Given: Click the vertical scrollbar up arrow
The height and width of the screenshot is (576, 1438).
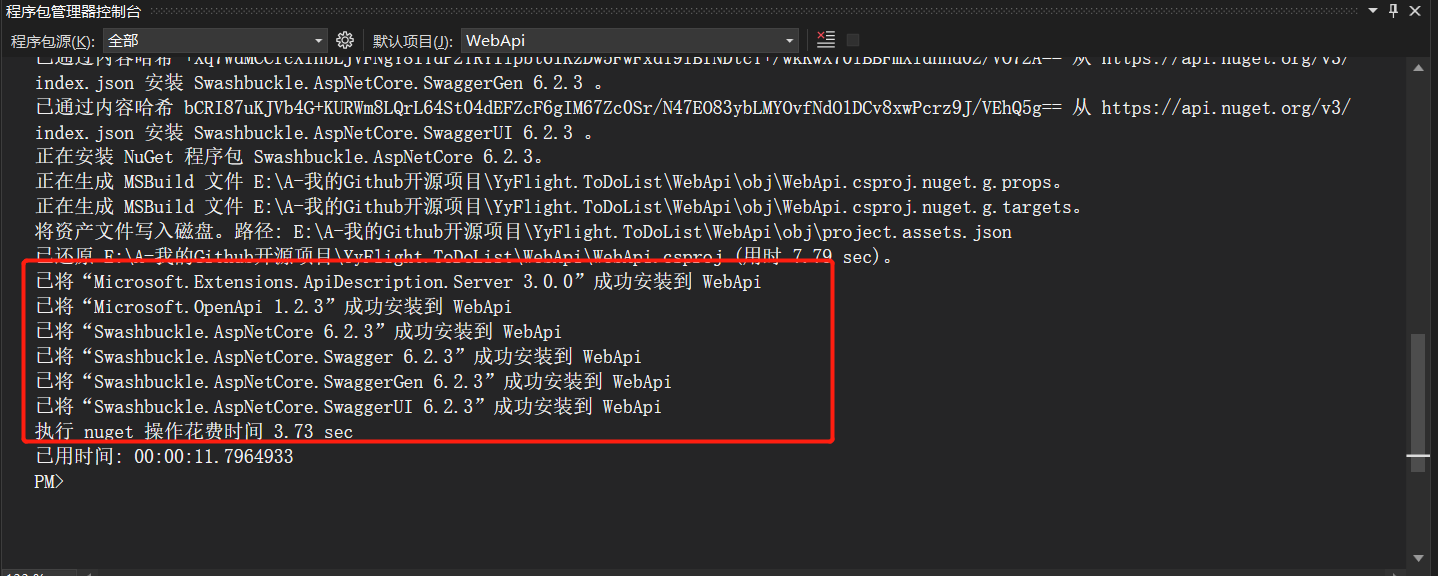Looking at the screenshot, I should (1419, 69).
